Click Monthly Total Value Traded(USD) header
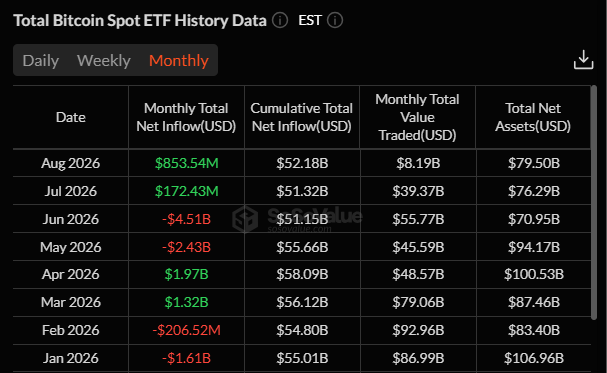Viewport: 607px width, 373px height. pyautogui.click(x=417, y=117)
